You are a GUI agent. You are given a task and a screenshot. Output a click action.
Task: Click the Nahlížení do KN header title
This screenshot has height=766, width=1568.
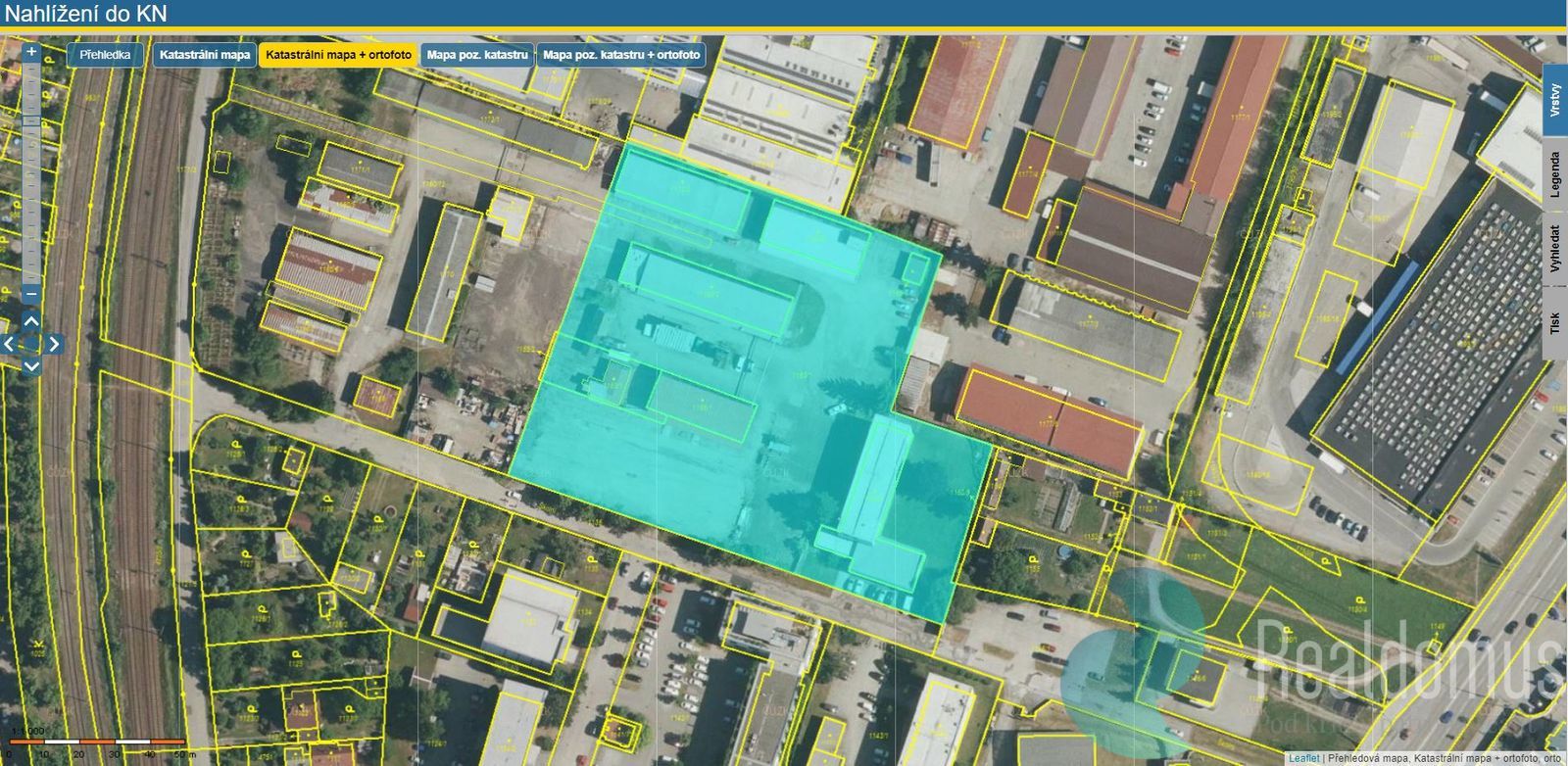click(86, 13)
